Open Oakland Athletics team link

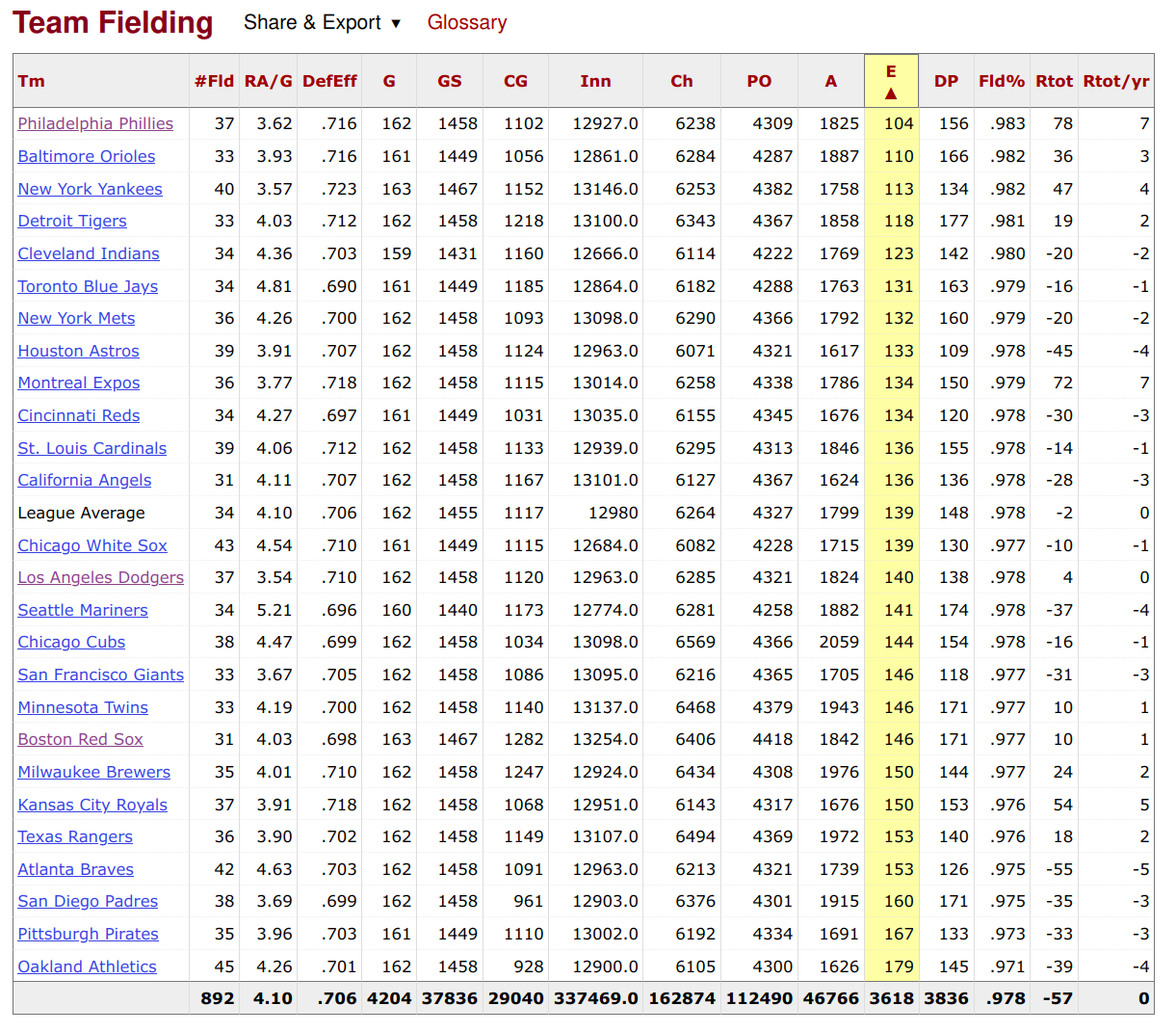[x=87, y=966]
